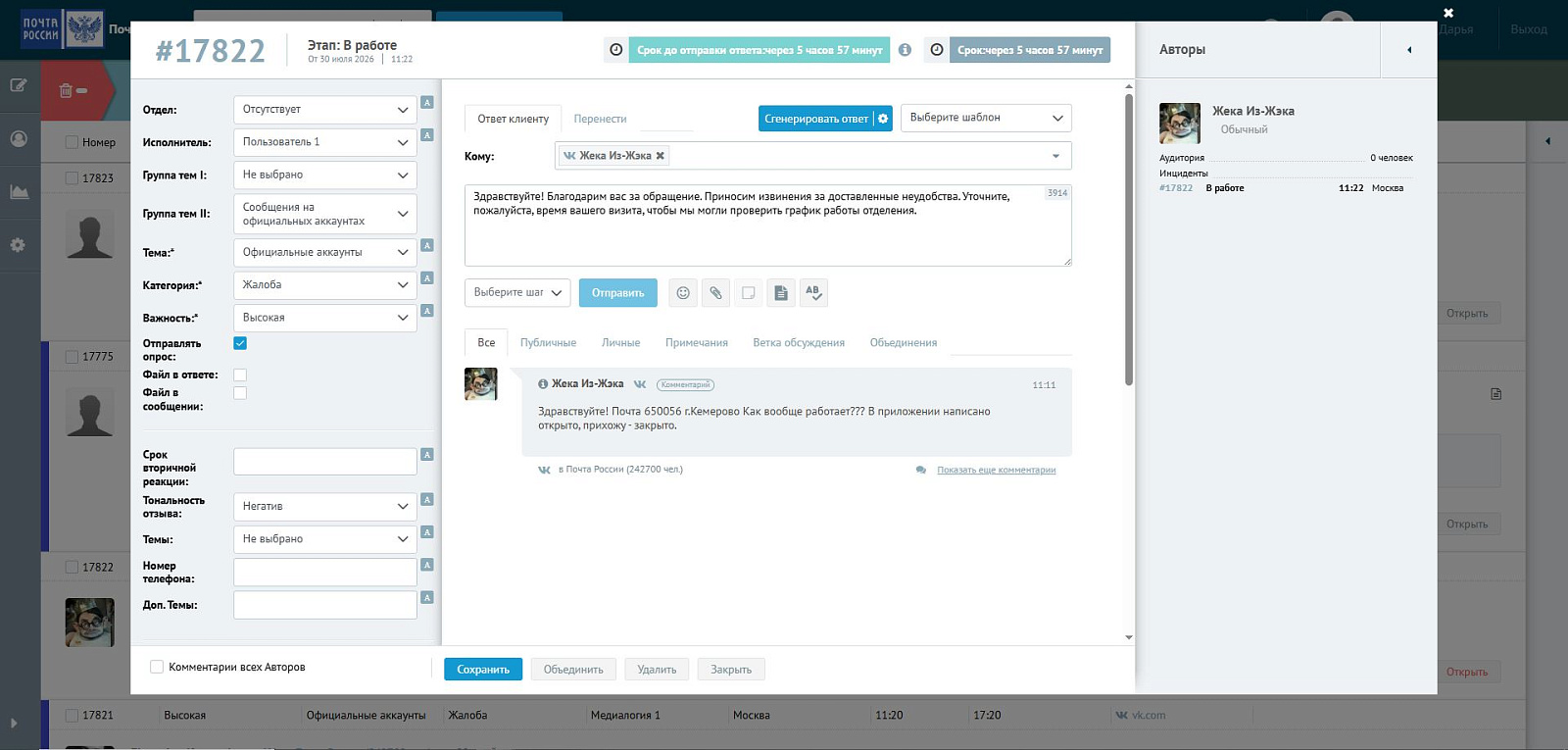Click the A badge next to Тональность отзыва
This screenshot has width=1568, height=750.
pos(427,499)
